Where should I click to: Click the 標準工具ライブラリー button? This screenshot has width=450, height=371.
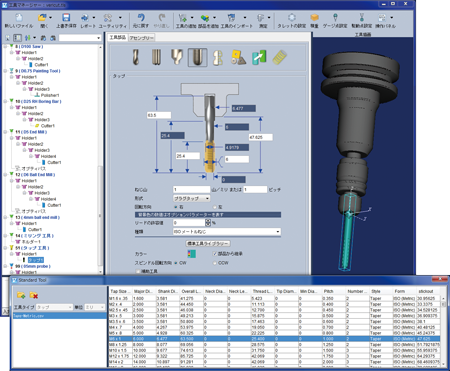(x=208, y=243)
